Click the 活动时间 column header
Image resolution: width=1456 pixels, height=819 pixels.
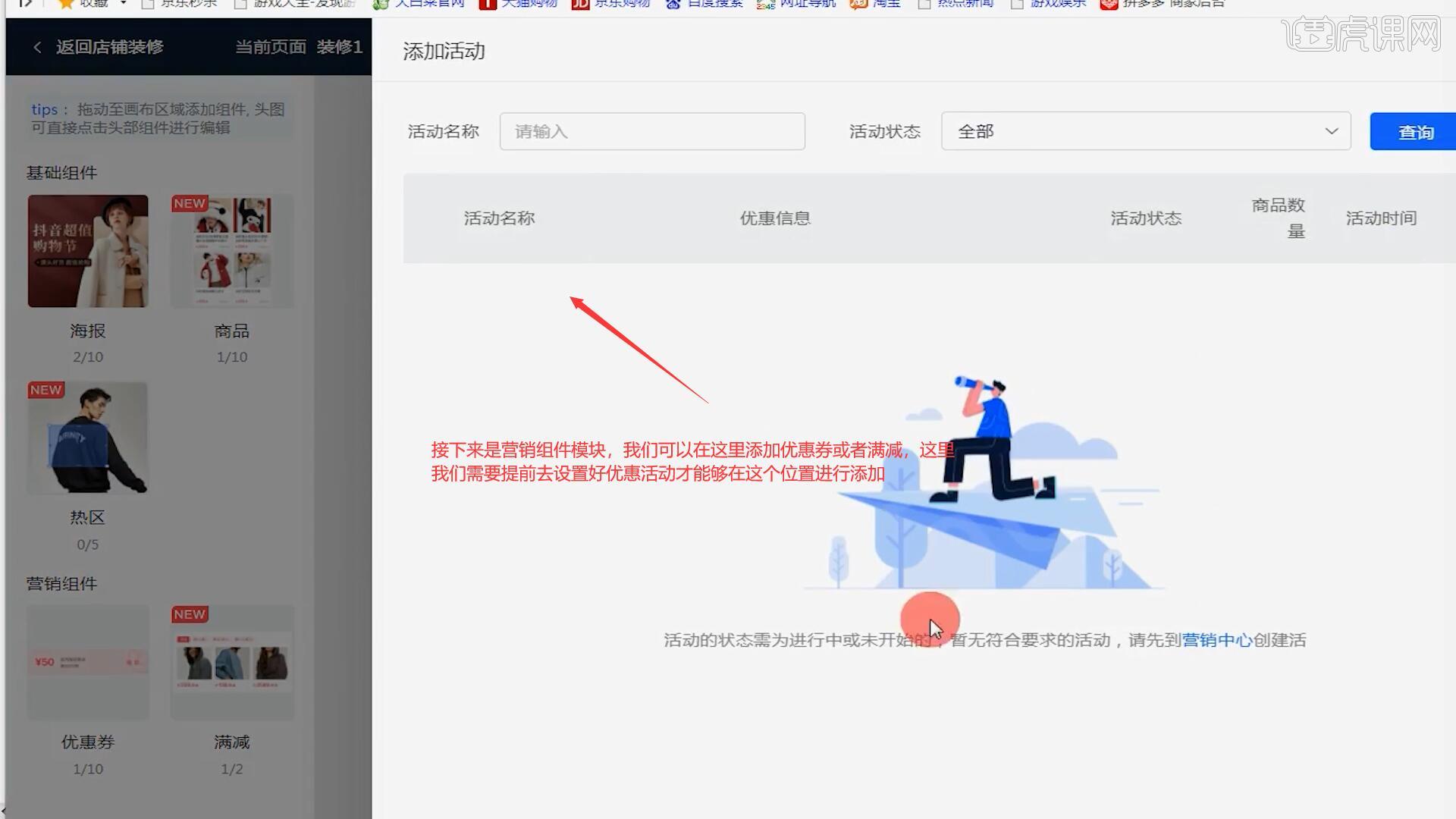(x=1380, y=218)
